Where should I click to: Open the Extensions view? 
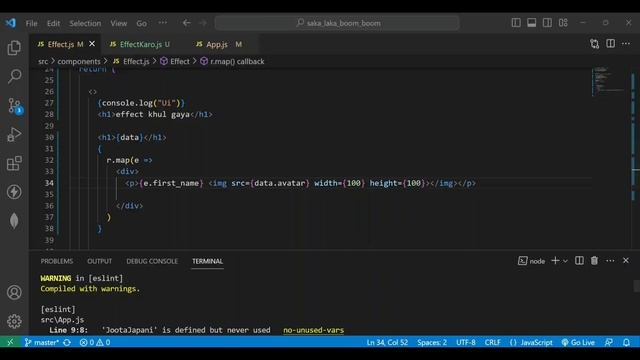point(14,163)
